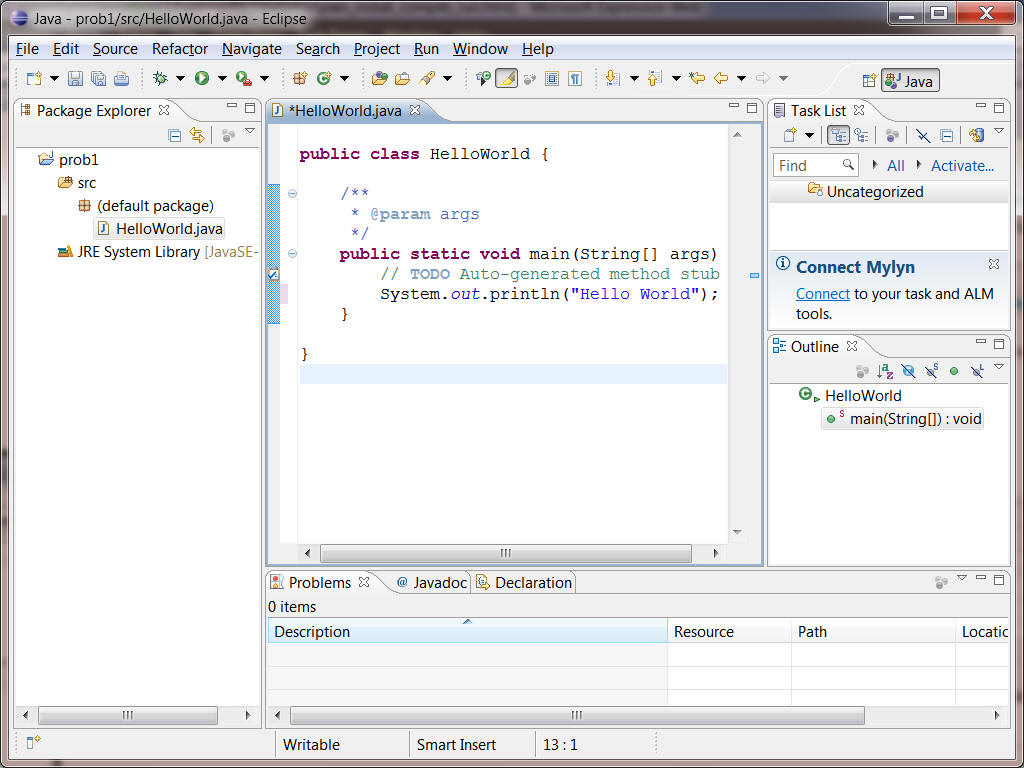
Task: Click the Next Annotation arrow icon
Action: click(613, 78)
